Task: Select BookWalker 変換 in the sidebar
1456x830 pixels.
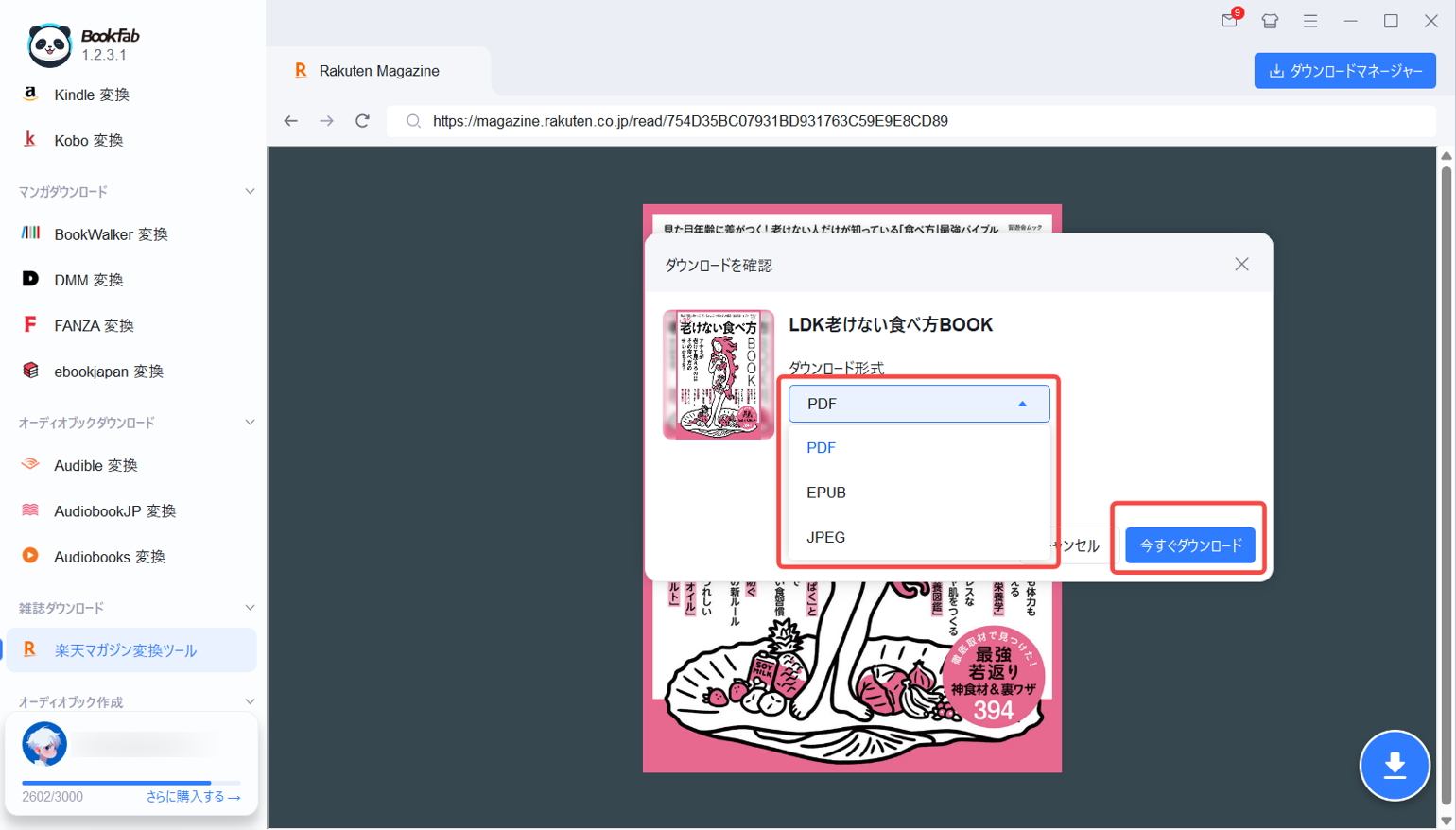Action: pyautogui.click(x=111, y=234)
